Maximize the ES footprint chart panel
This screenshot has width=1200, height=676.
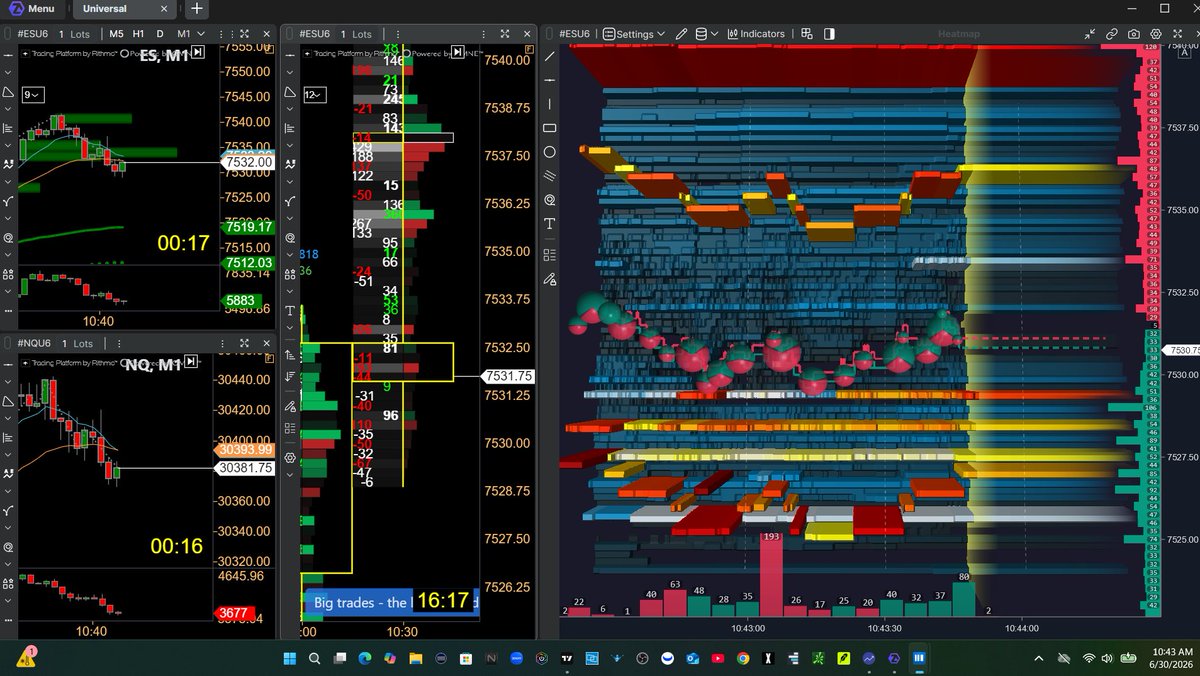pyautogui.click(x=505, y=34)
